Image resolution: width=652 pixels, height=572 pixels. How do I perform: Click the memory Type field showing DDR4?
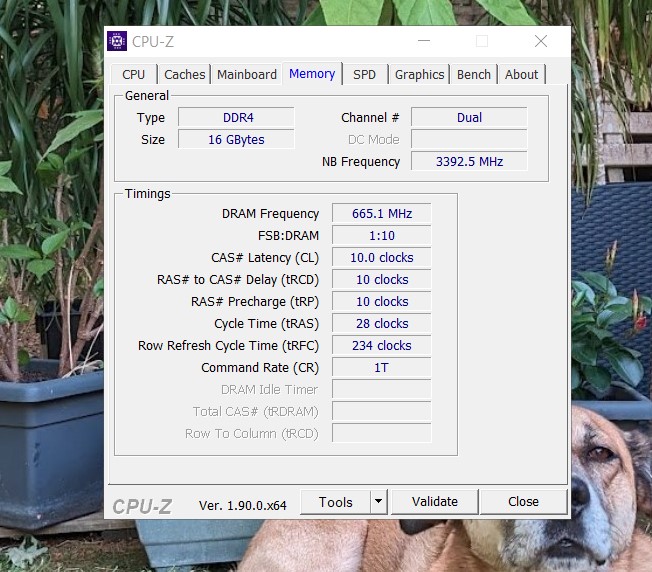click(x=236, y=118)
